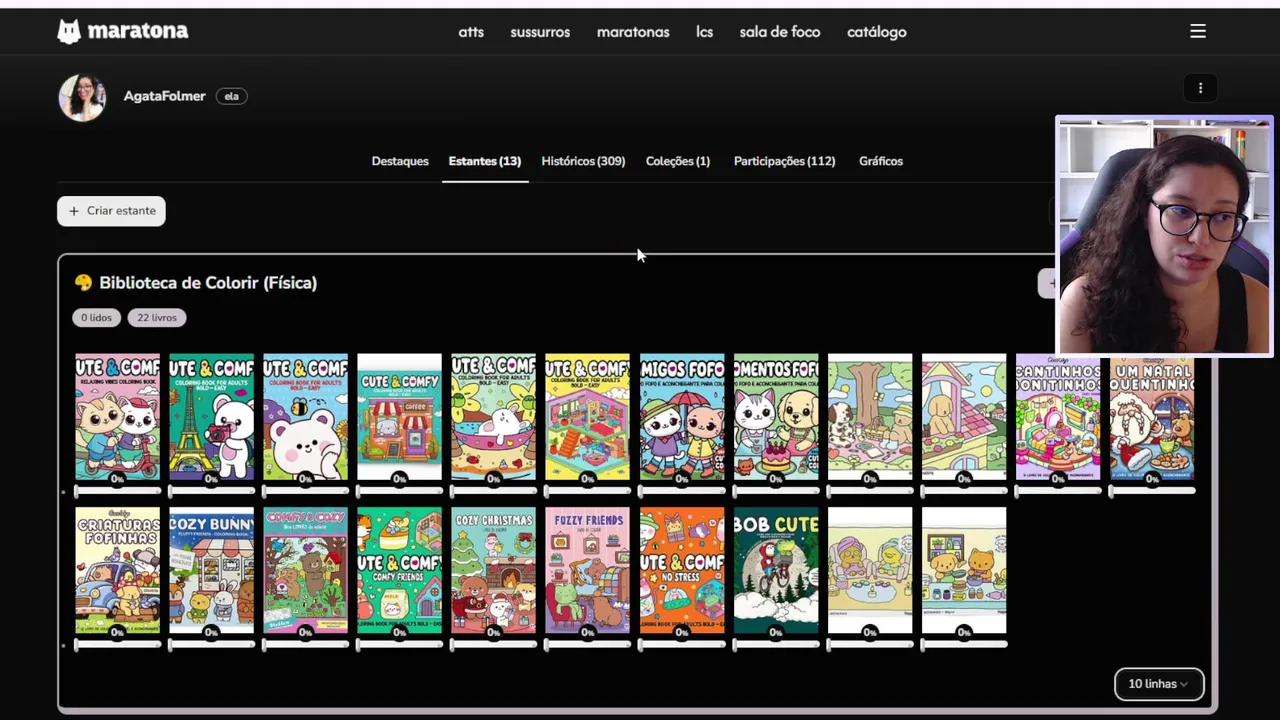Switch to the Históricos (309) tab
The image size is (1280, 720).
[583, 161]
